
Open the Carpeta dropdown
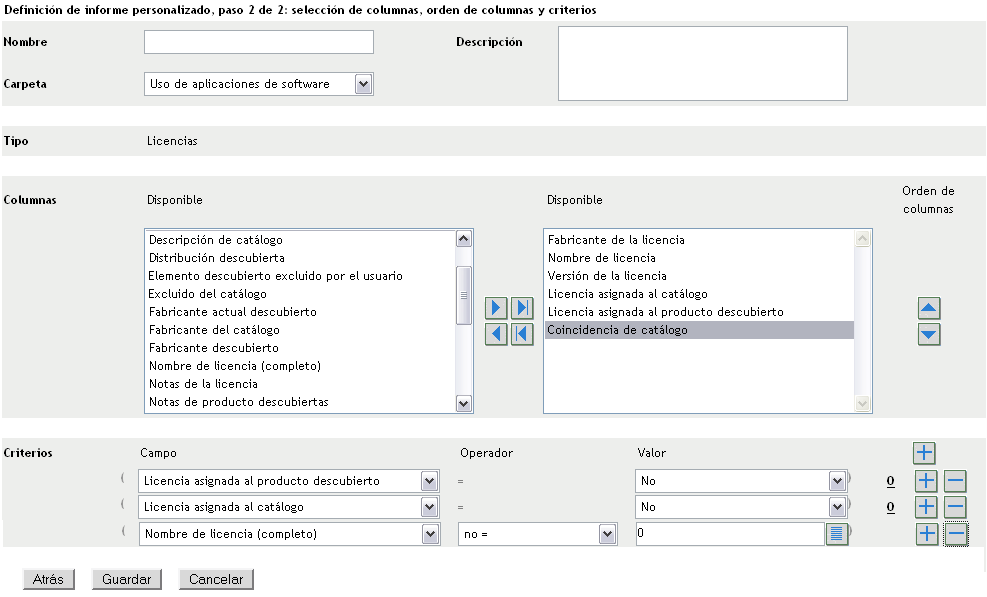(363, 84)
